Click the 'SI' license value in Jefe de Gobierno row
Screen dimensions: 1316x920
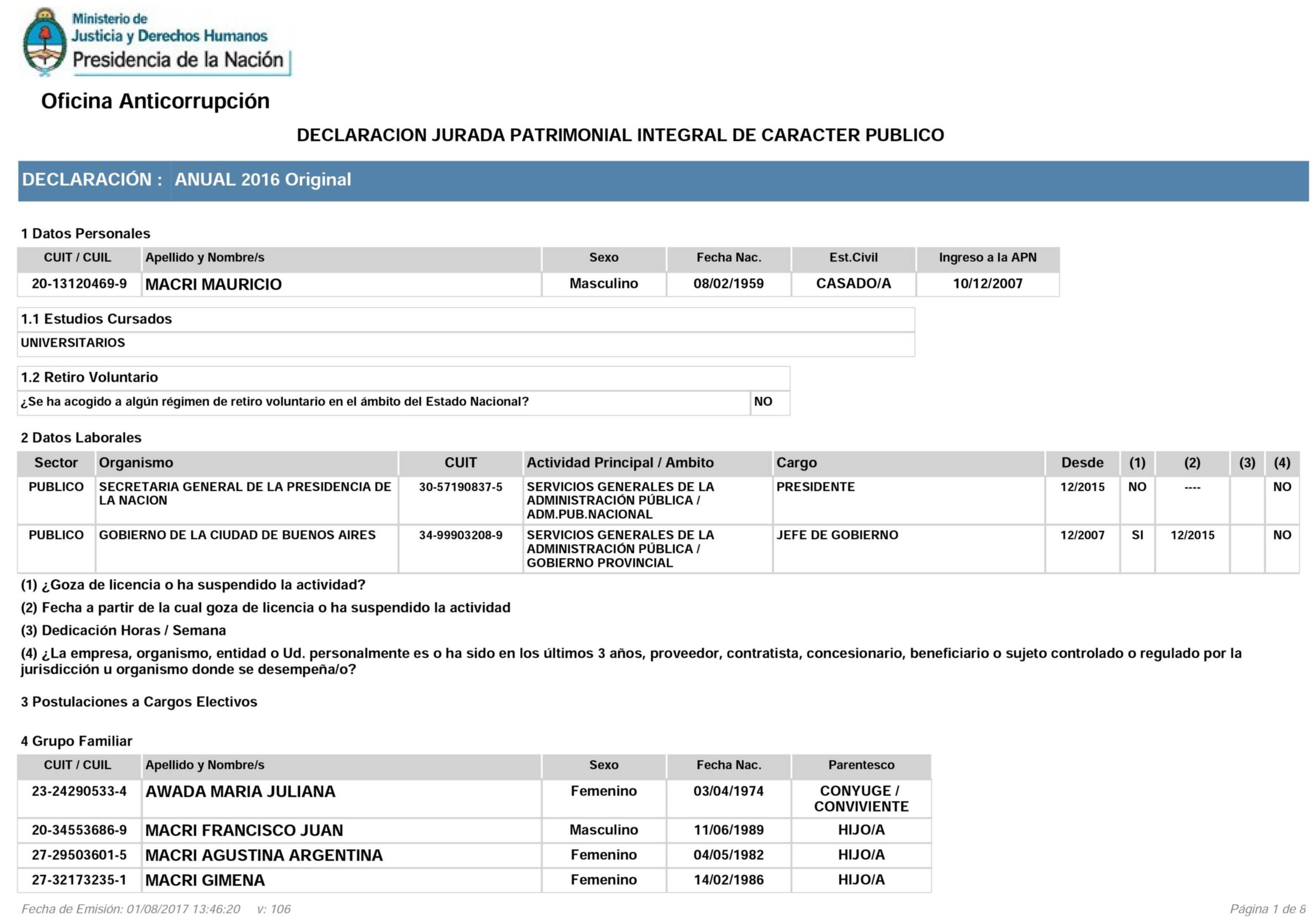1137,535
